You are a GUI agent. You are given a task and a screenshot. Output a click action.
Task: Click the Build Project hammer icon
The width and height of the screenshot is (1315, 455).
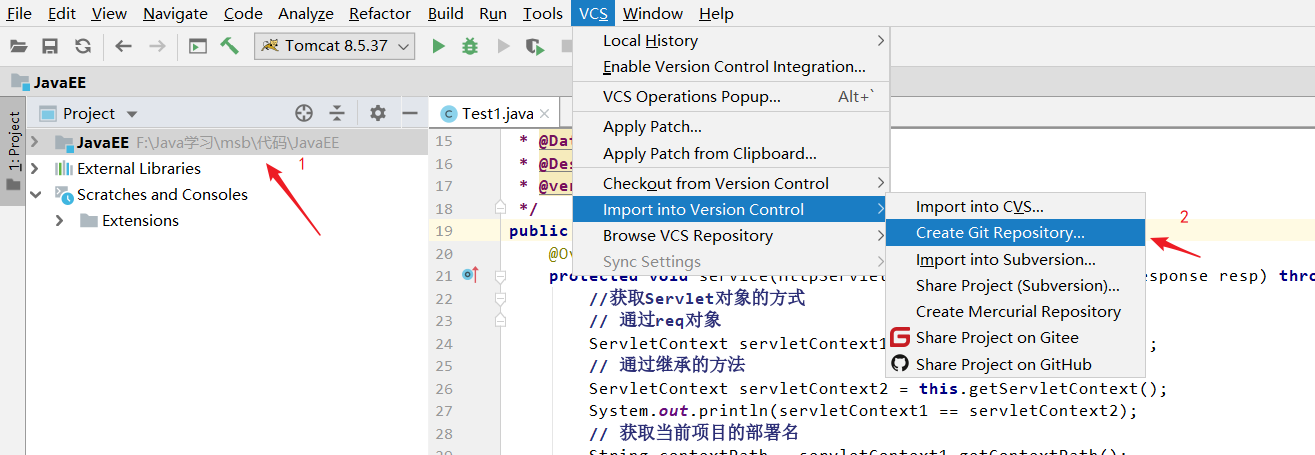[230, 46]
